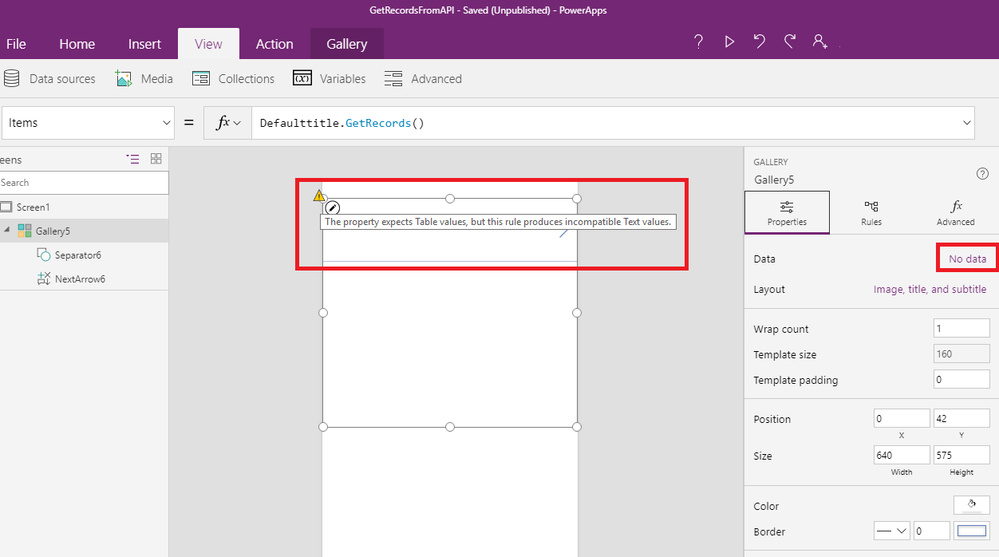Click the Collections table icon
Image resolution: width=999 pixels, height=557 pixels.
pyautogui.click(x=201, y=78)
